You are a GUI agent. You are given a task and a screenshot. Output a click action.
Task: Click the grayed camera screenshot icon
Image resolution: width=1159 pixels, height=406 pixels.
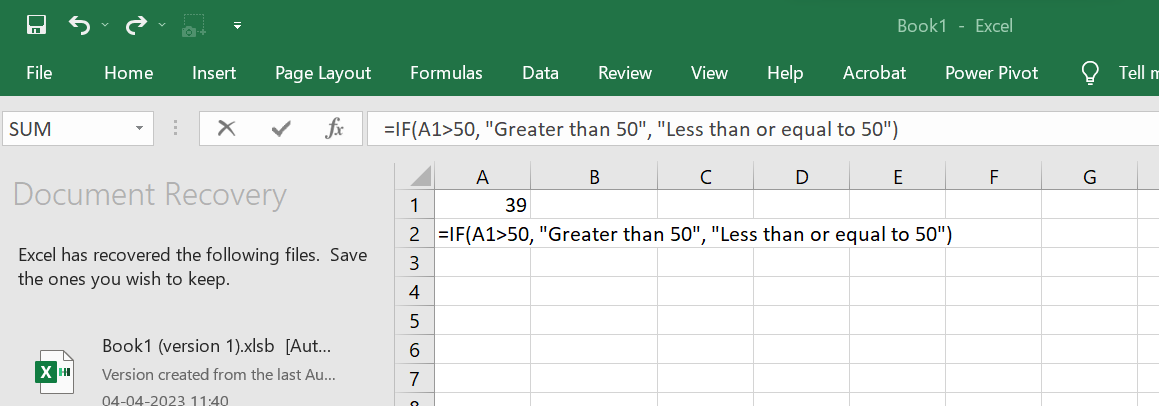(194, 26)
